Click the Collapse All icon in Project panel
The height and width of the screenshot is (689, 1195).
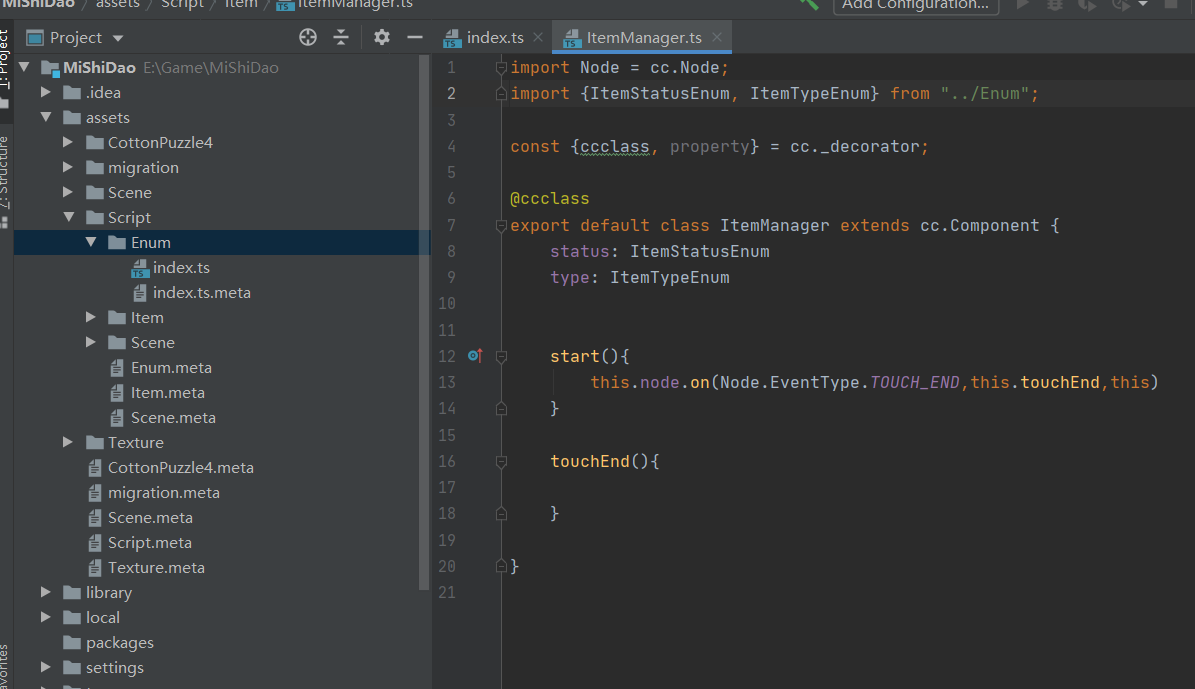coord(341,38)
